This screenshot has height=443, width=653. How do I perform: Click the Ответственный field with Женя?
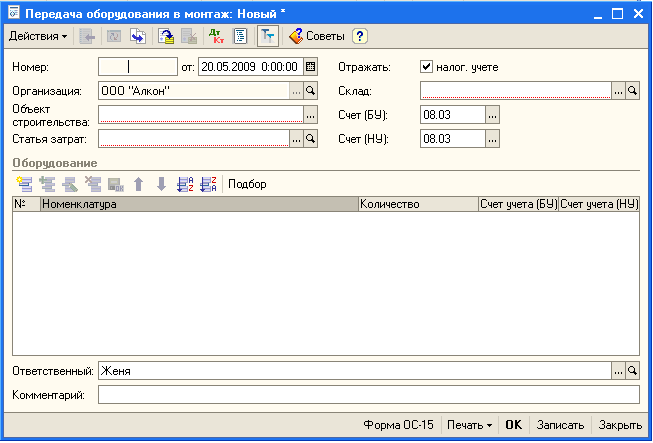point(355,371)
